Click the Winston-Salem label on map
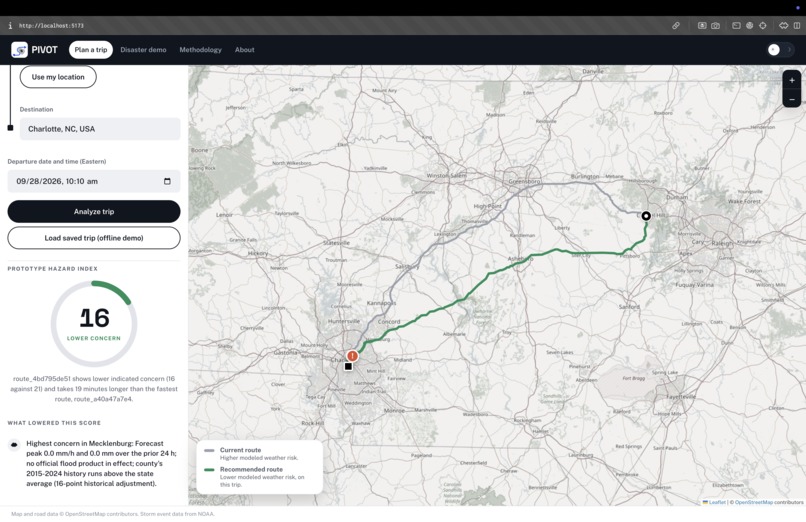This screenshot has width=806, height=522. [447, 175]
